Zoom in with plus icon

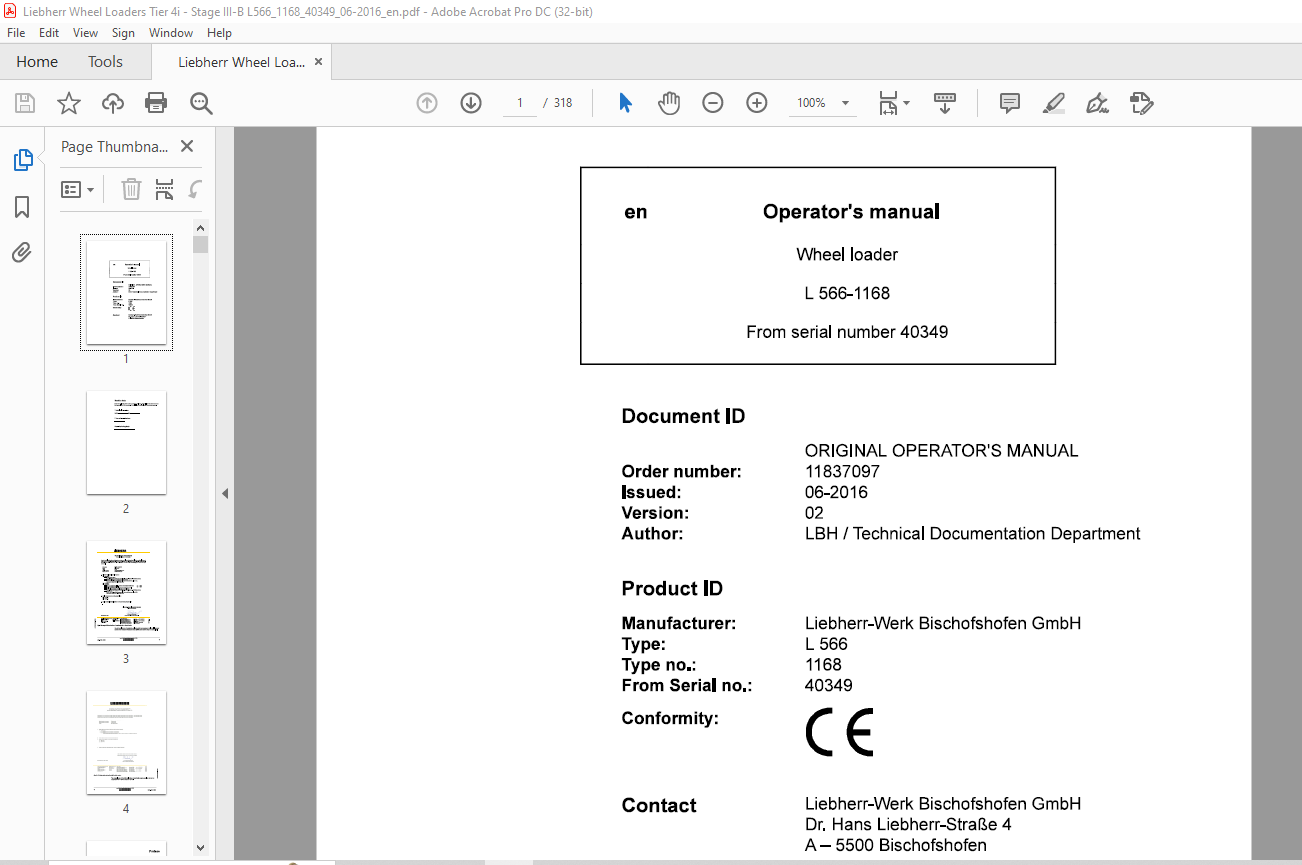point(757,103)
